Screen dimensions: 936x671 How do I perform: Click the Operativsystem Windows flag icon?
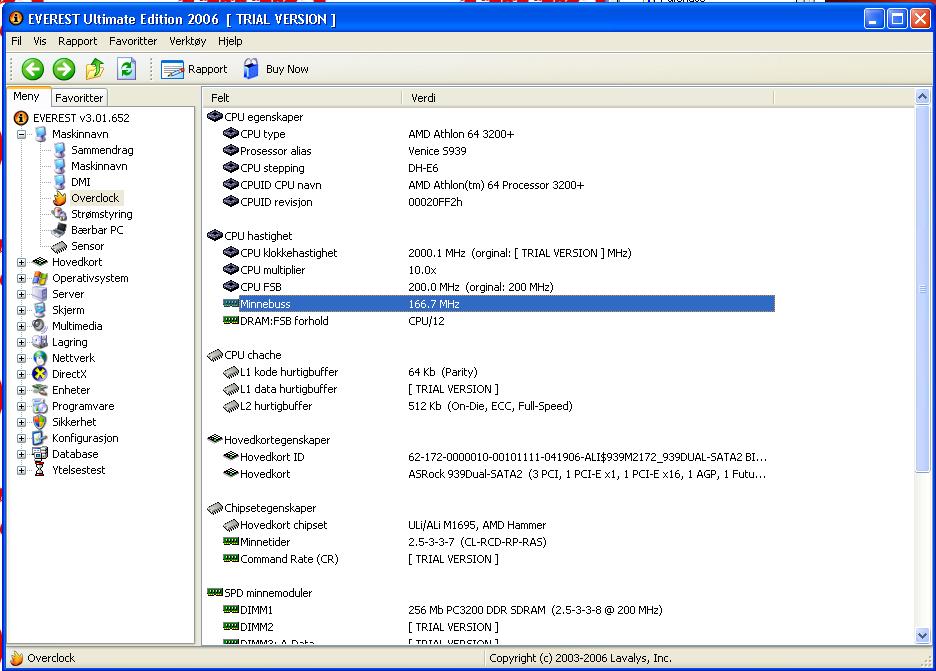(40, 278)
